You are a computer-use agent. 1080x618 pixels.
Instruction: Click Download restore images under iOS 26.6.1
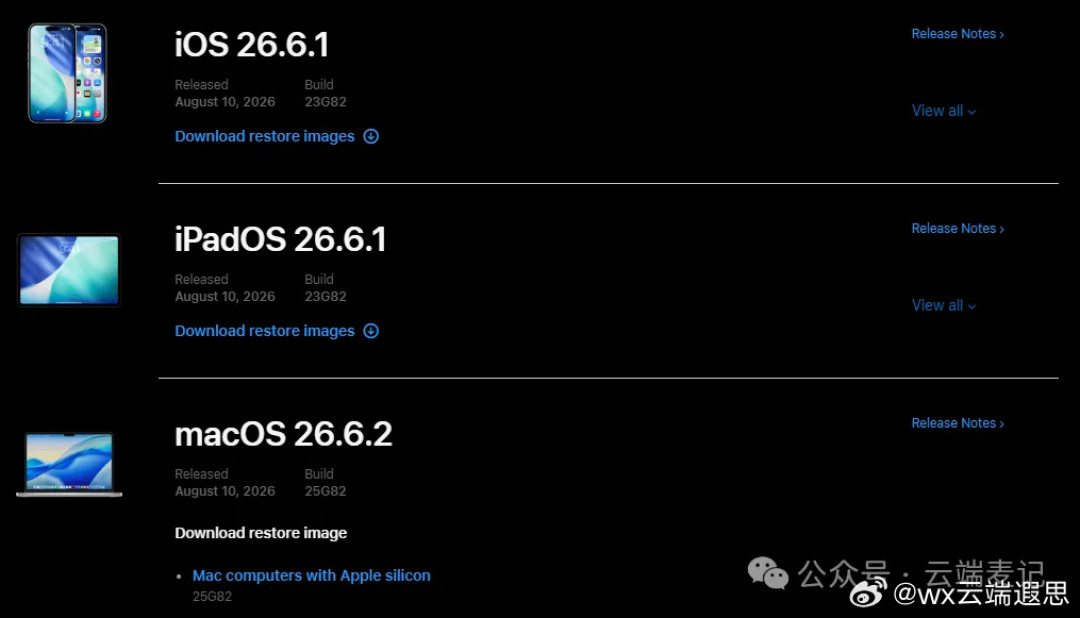click(x=264, y=136)
